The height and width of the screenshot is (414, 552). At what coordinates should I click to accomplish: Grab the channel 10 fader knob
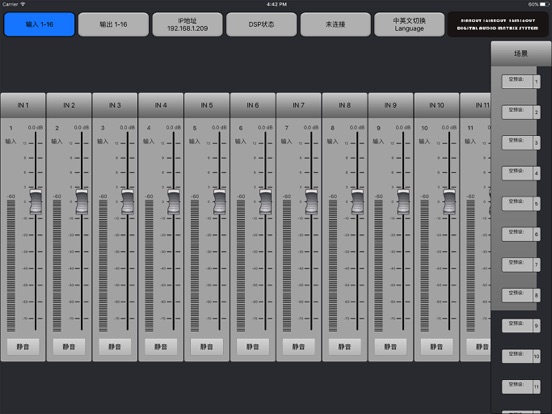click(449, 202)
